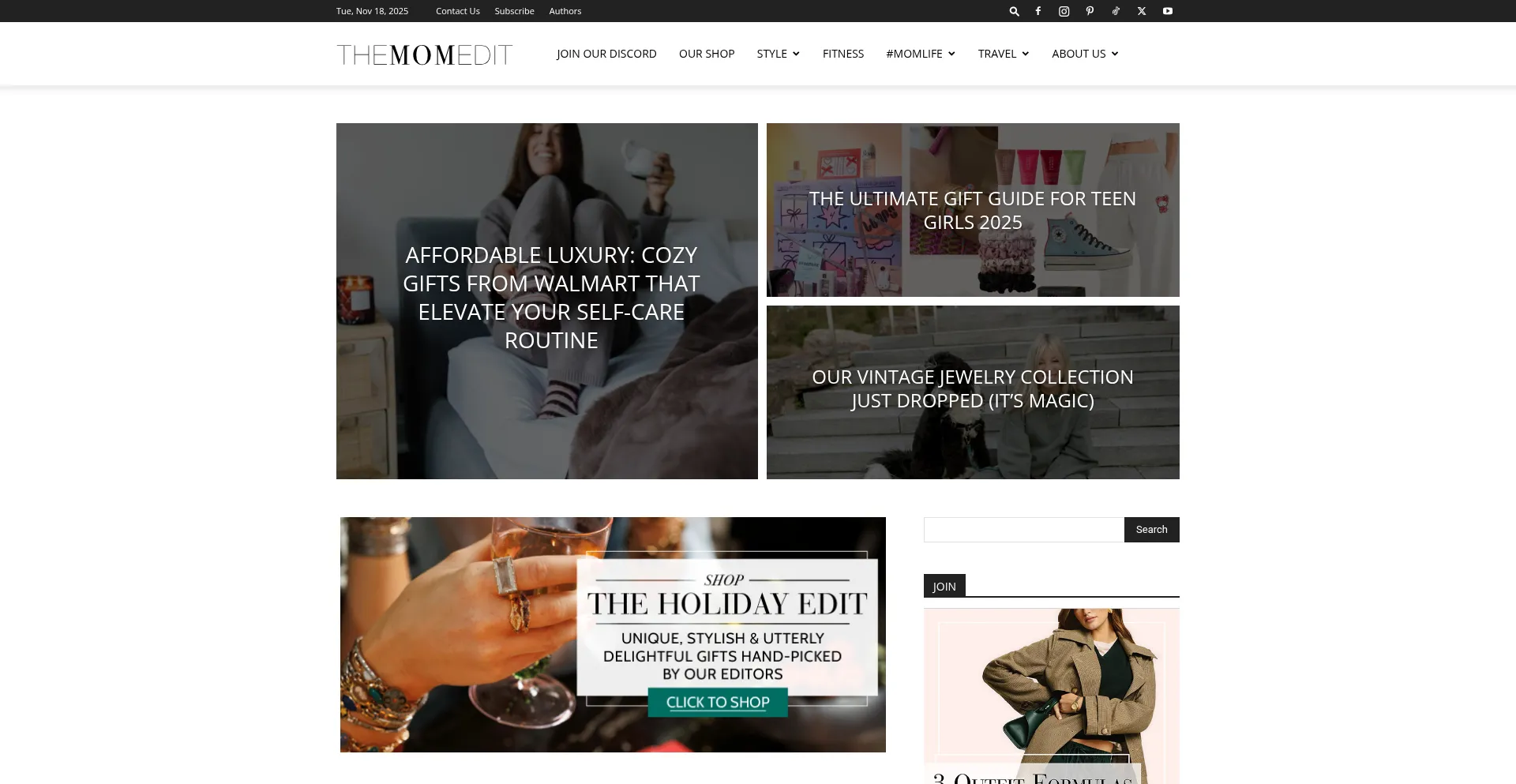Open the search magnifier icon
1516x784 pixels.
tap(1014, 11)
